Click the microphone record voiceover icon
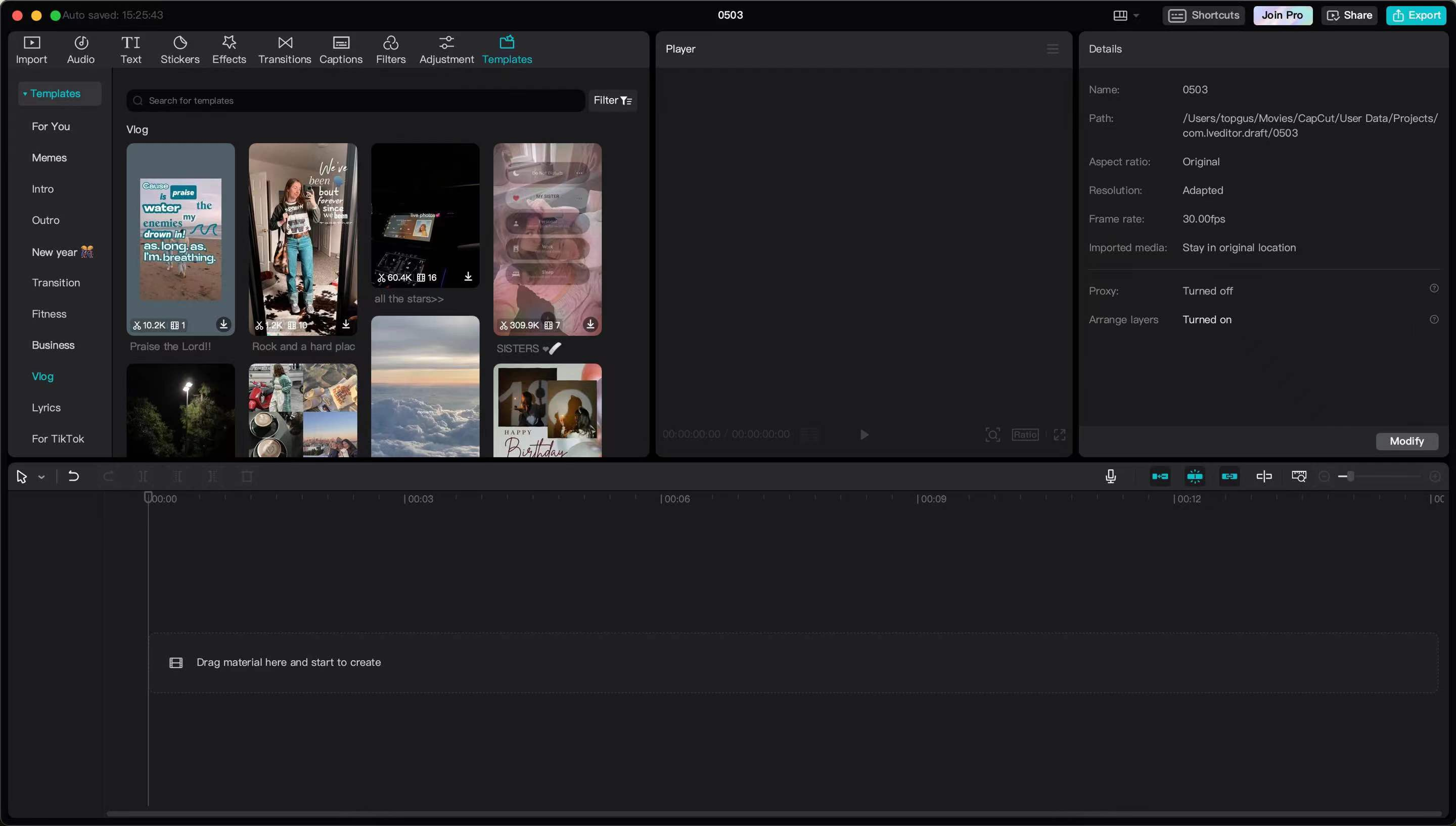The image size is (1456, 826). click(x=1110, y=476)
